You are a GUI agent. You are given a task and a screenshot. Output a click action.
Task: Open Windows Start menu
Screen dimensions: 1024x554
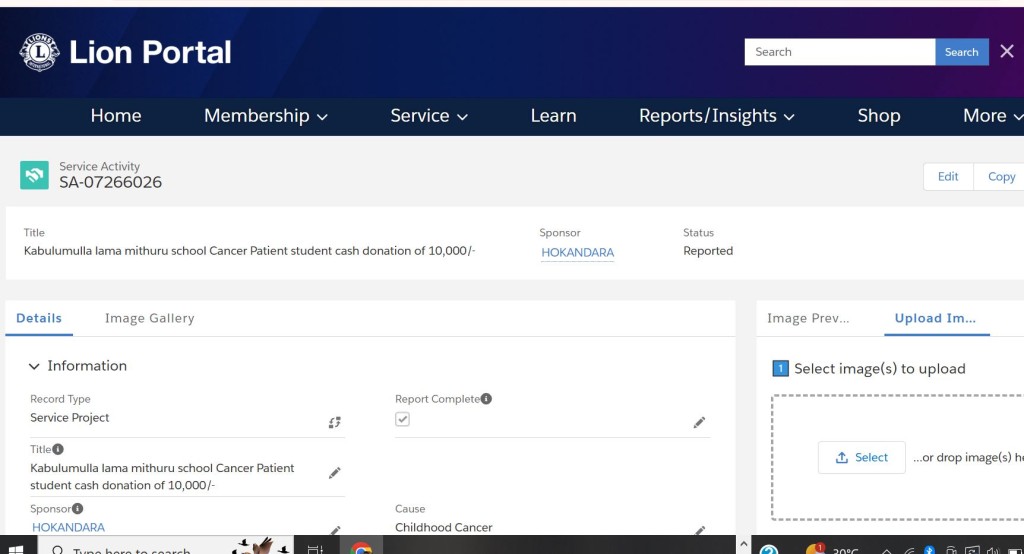point(16,548)
